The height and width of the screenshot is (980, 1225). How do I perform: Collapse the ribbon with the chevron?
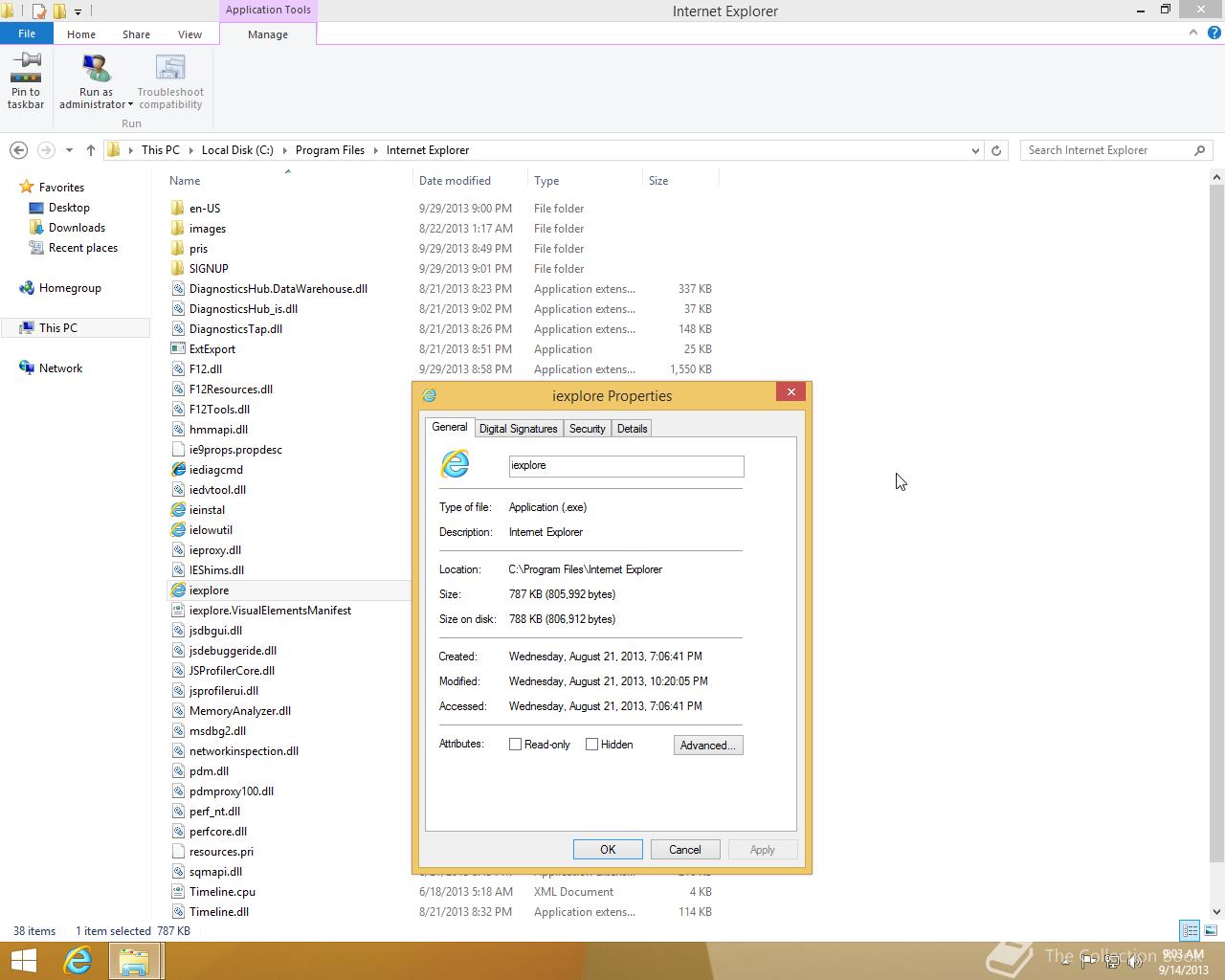[1193, 33]
